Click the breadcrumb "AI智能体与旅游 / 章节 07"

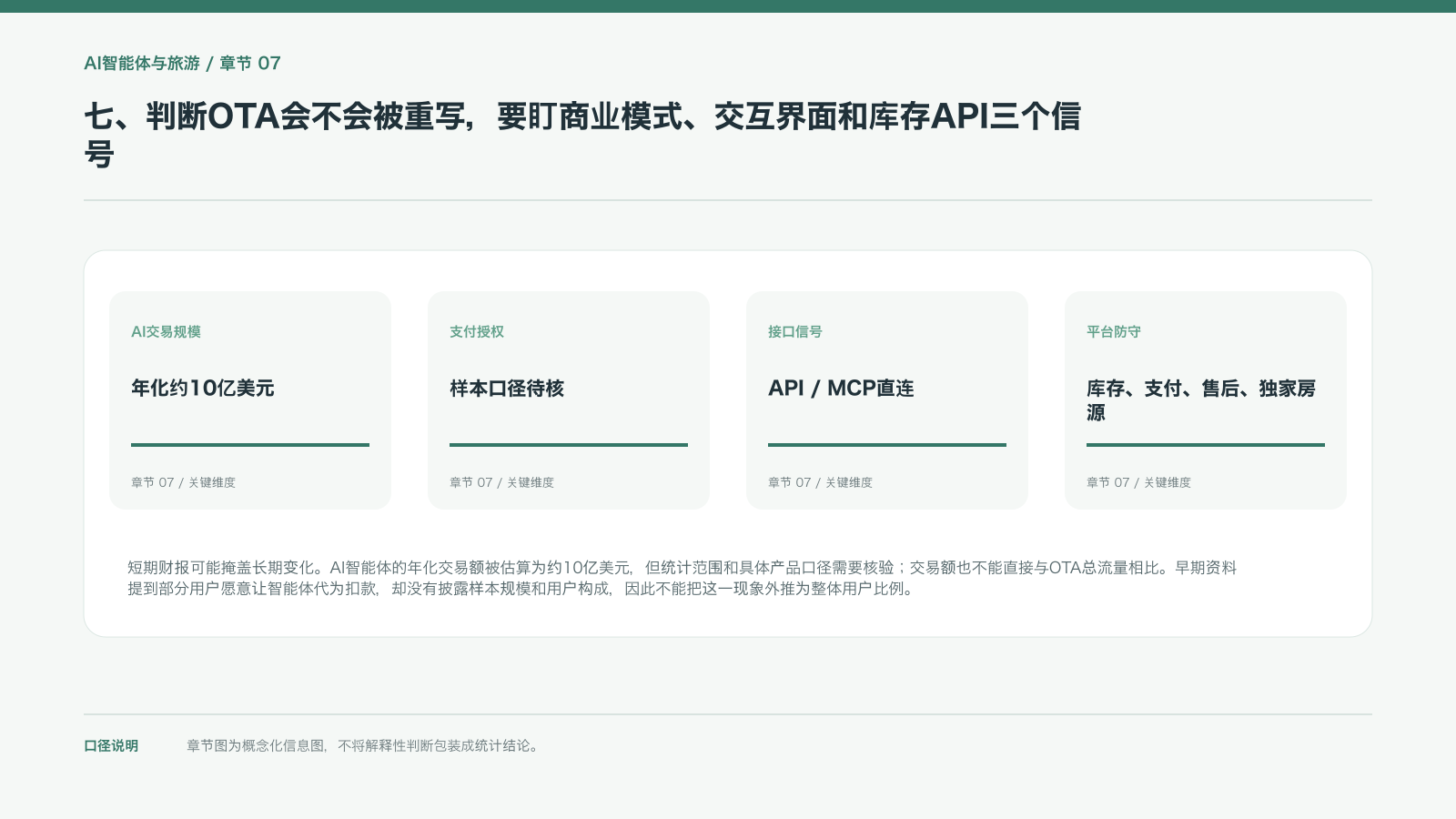[x=182, y=63]
